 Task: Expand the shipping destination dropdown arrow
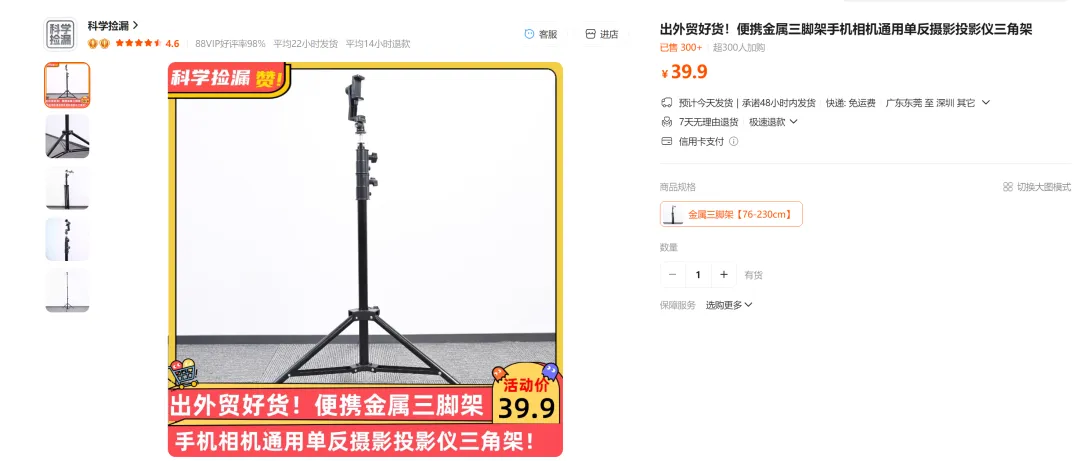[x=986, y=103]
